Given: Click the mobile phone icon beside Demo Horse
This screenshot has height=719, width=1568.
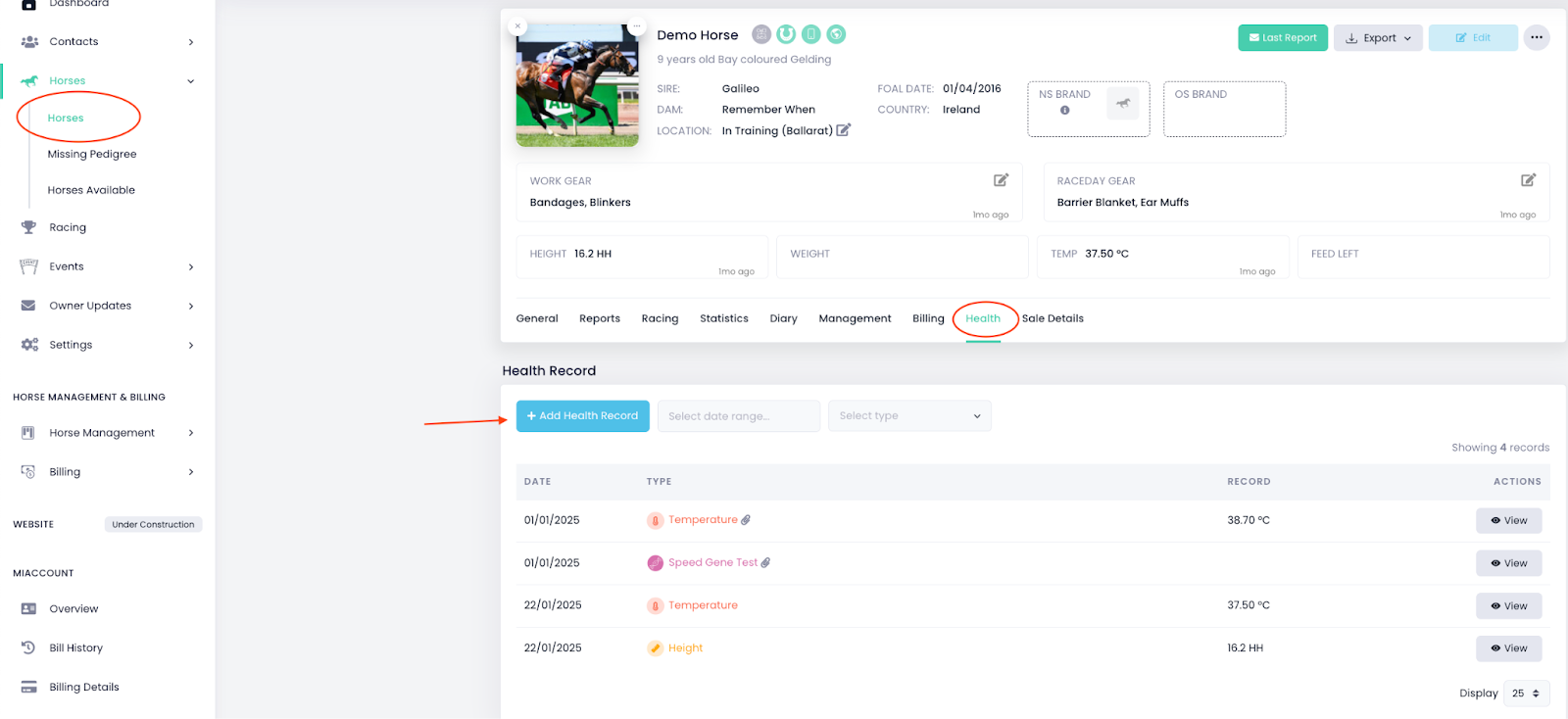Looking at the screenshot, I should 811,34.
